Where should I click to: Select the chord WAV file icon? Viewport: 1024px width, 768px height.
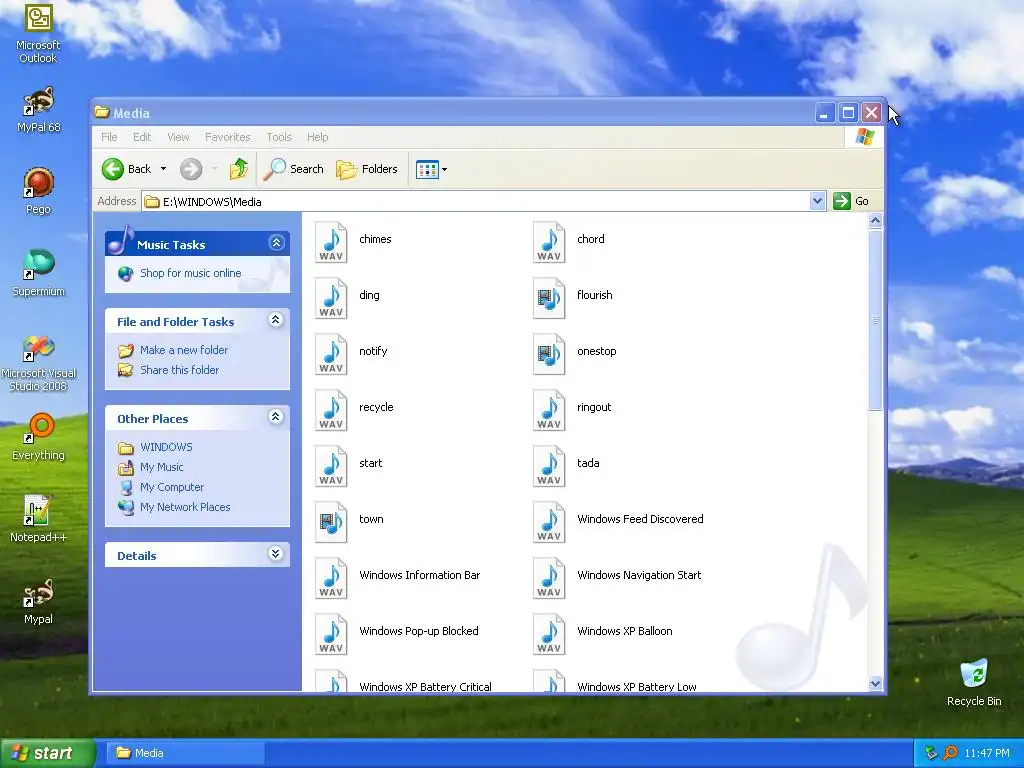click(549, 242)
